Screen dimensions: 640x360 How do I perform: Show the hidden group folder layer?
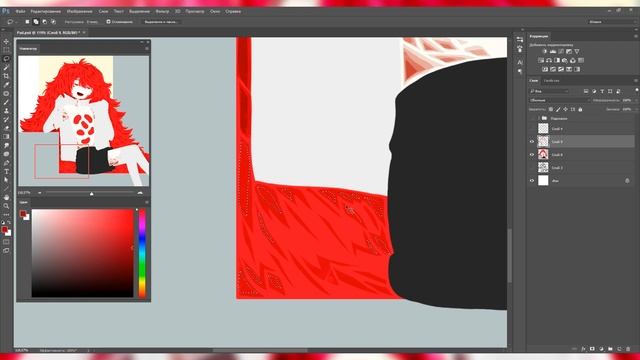coord(532,118)
